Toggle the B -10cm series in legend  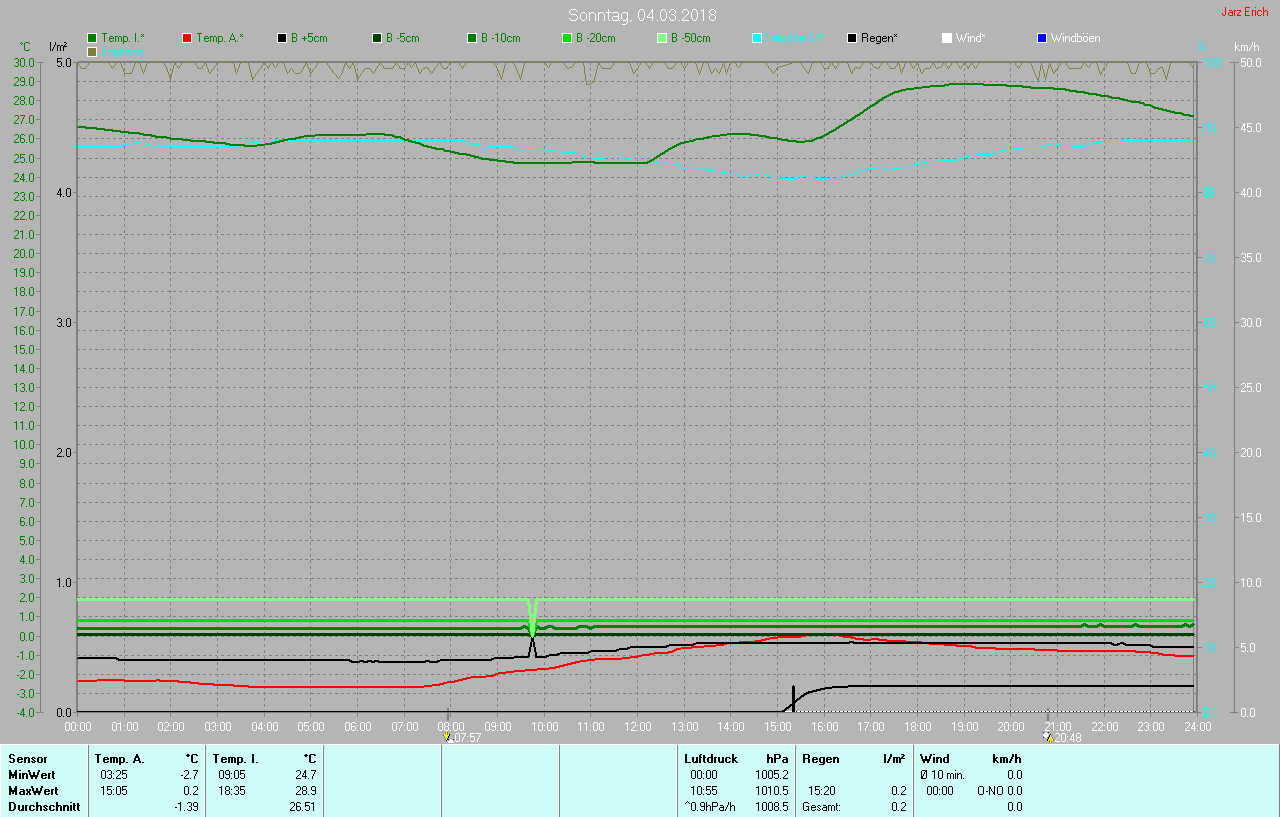pos(472,38)
